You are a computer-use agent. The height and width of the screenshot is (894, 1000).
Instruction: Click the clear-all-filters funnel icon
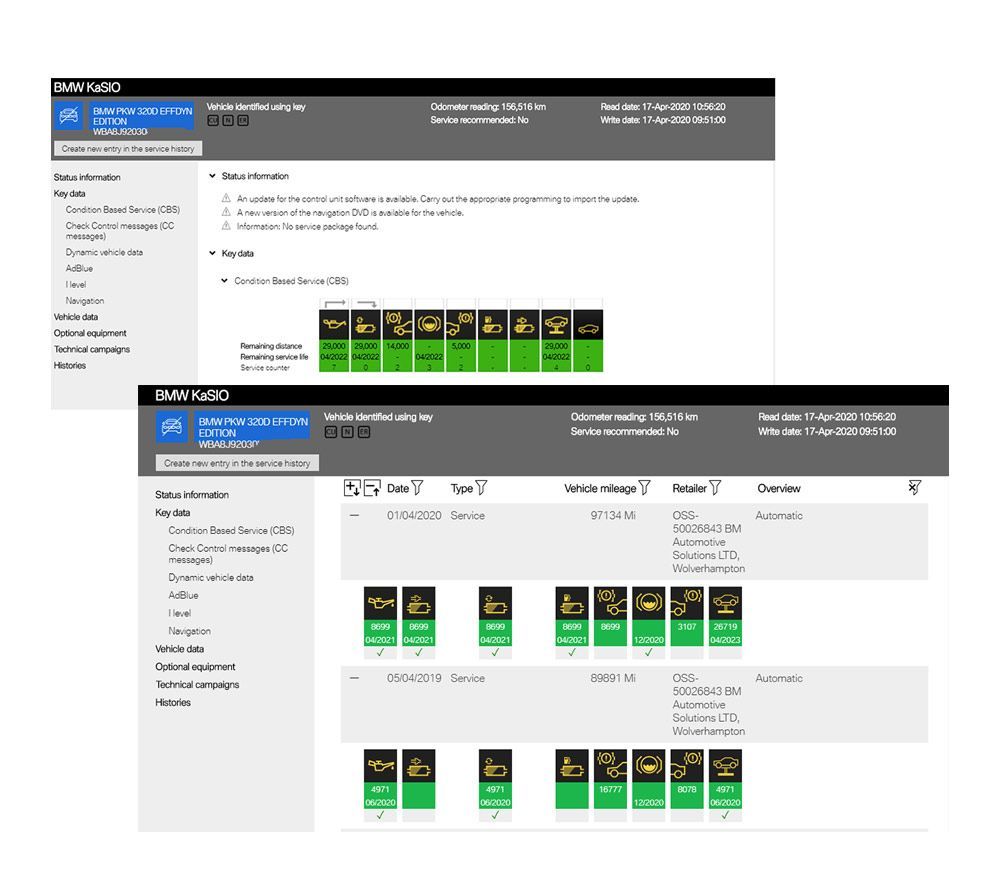pos(915,488)
